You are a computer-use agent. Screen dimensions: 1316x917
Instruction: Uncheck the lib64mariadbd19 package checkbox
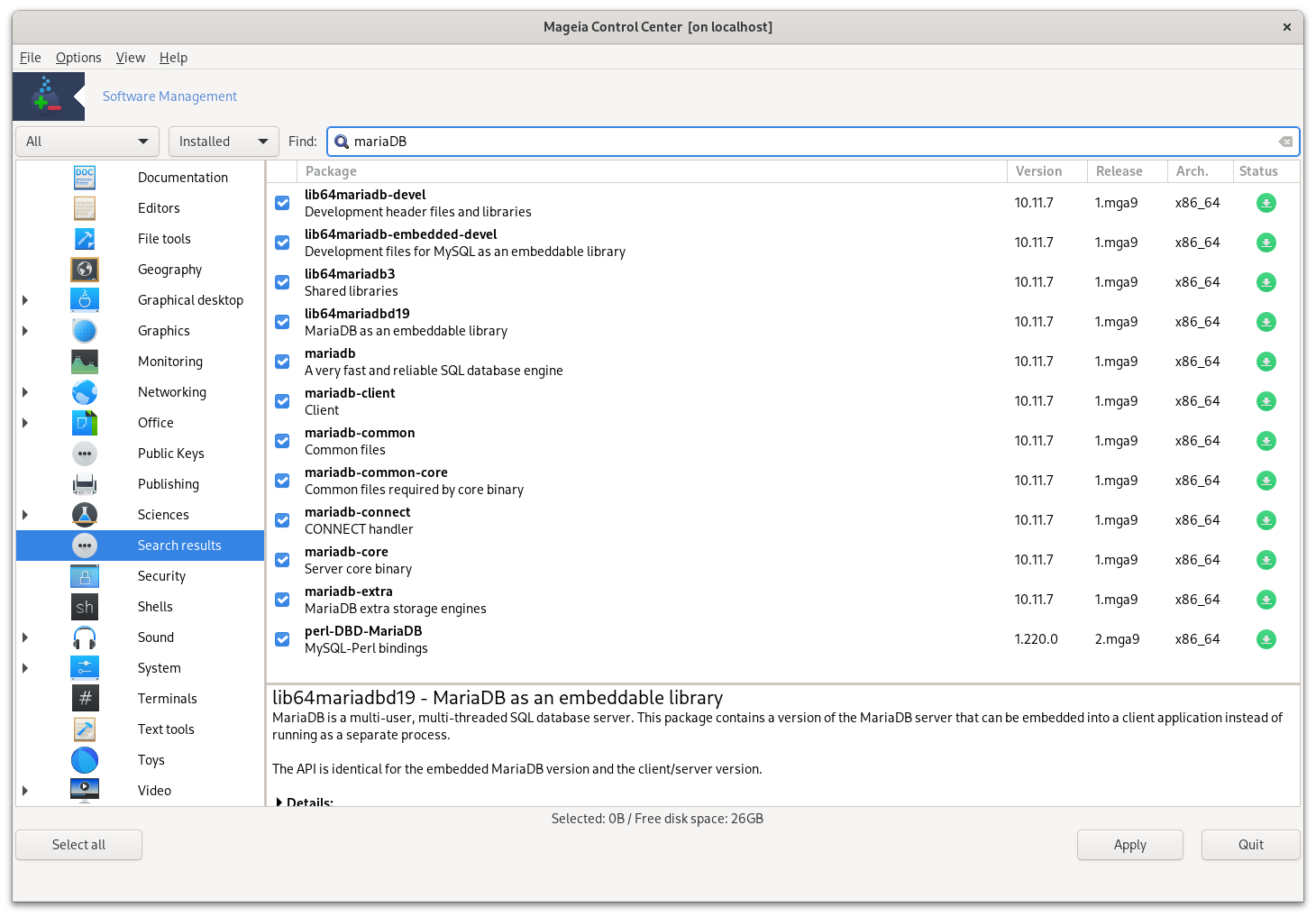tap(282, 322)
